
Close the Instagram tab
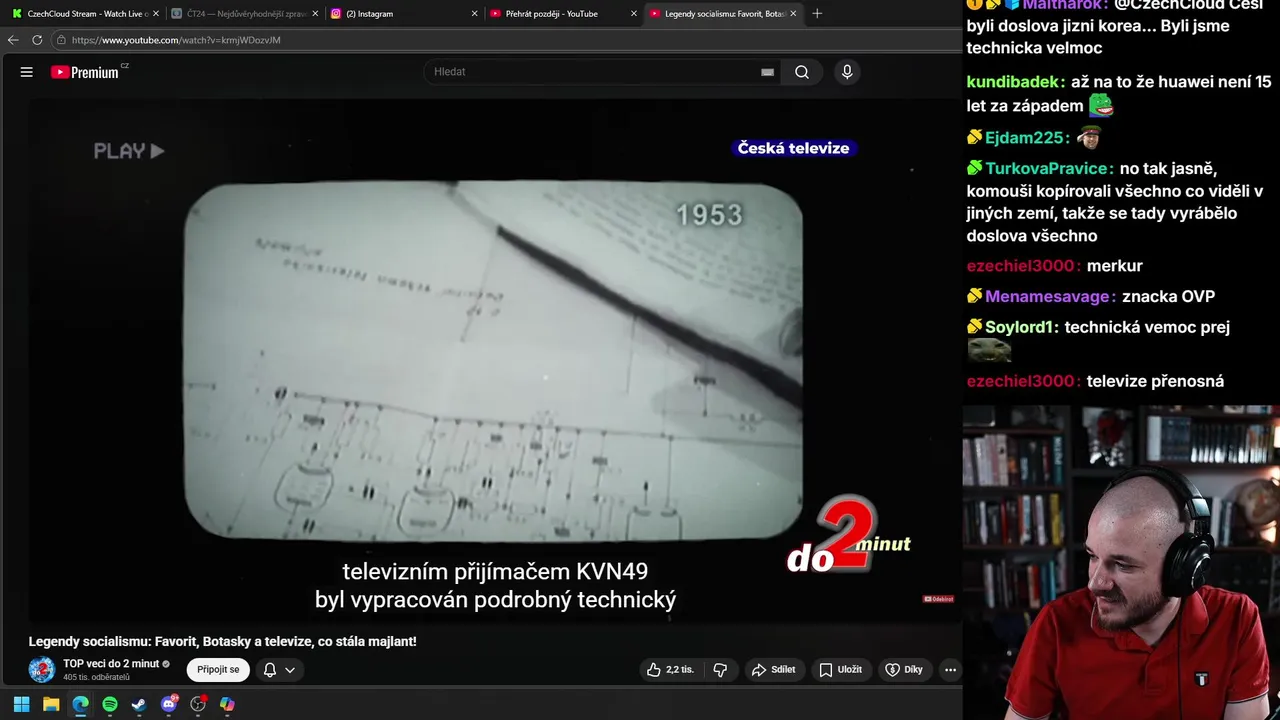[x=474, y=14]
